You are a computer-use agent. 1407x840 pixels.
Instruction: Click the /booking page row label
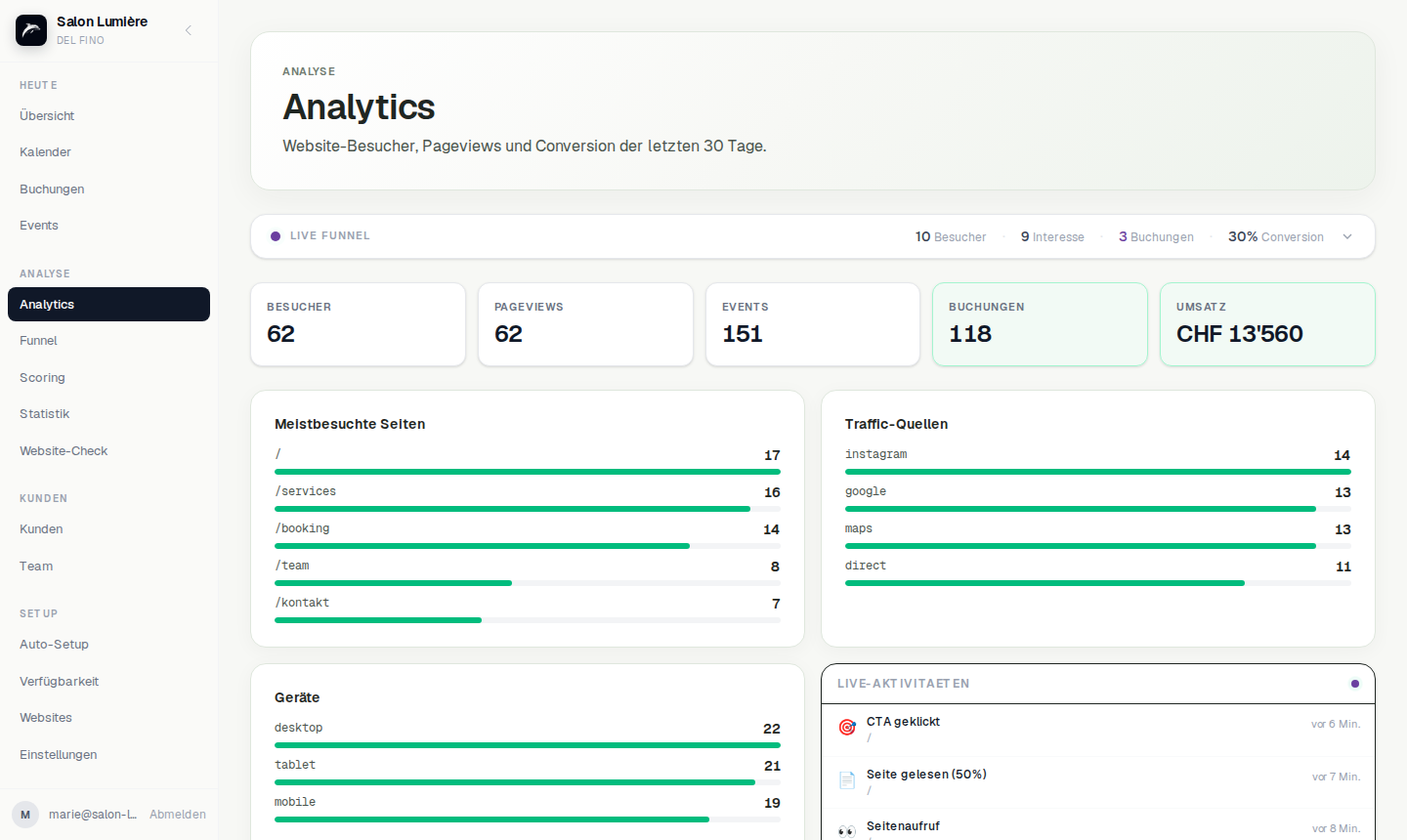[302, 528]
